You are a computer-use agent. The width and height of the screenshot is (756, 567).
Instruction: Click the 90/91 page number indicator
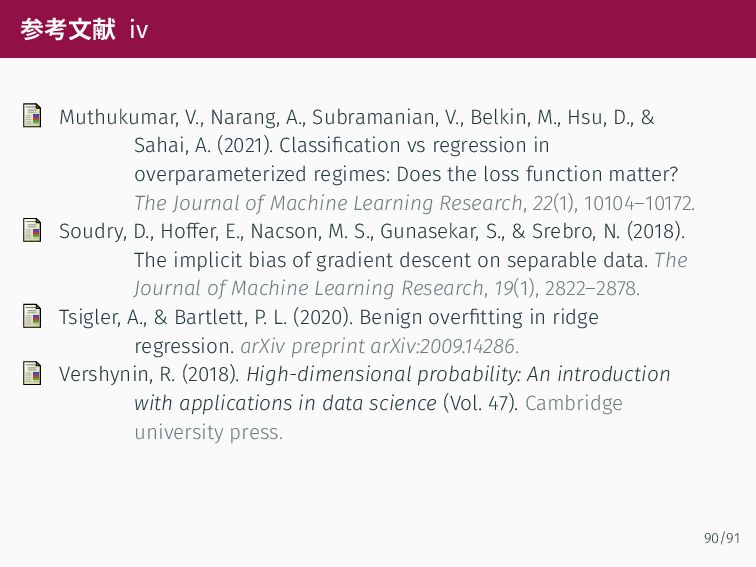point(722,538)
